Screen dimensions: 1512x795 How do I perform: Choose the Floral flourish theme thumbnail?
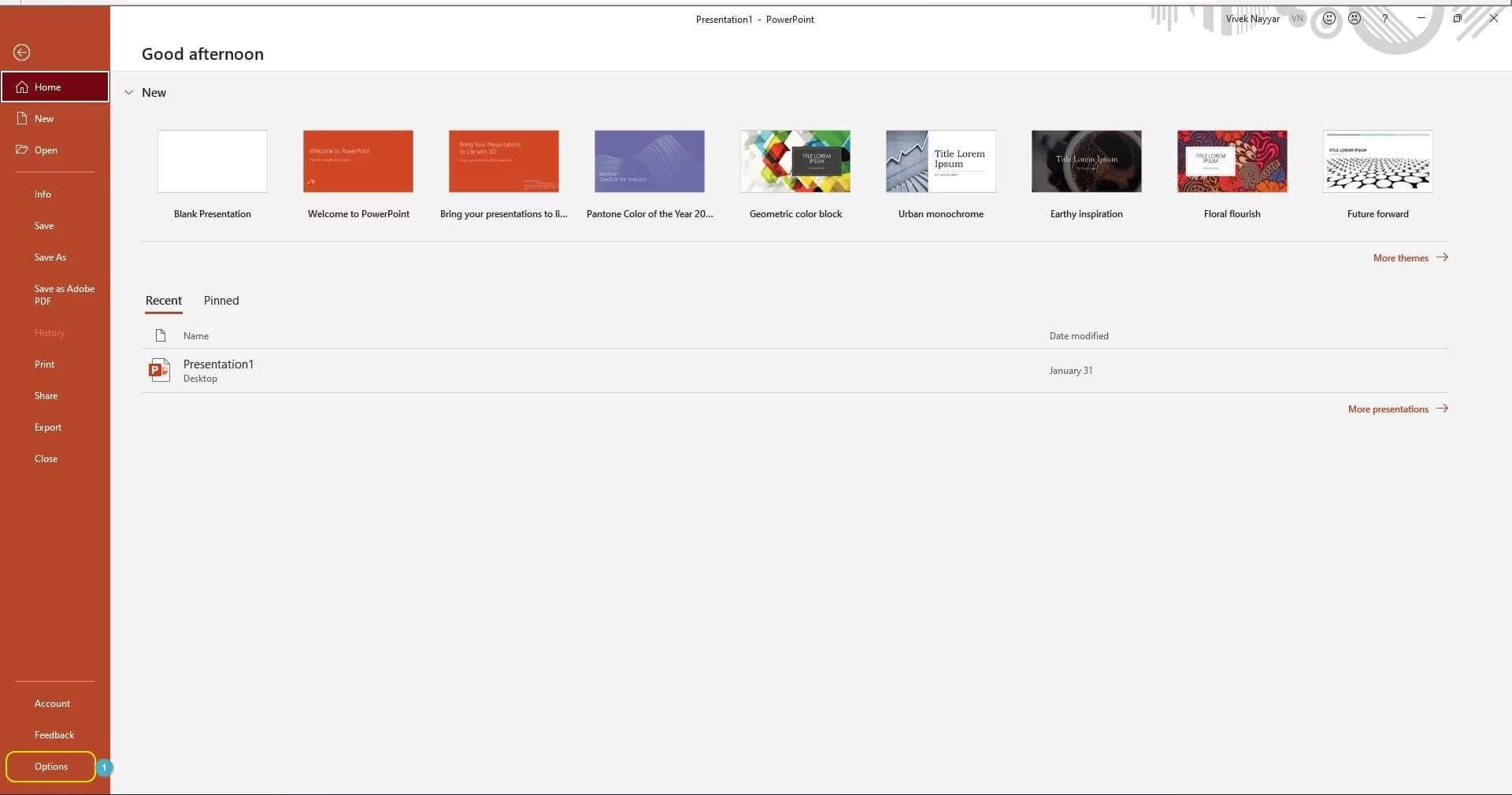(x=1232, y=161)
